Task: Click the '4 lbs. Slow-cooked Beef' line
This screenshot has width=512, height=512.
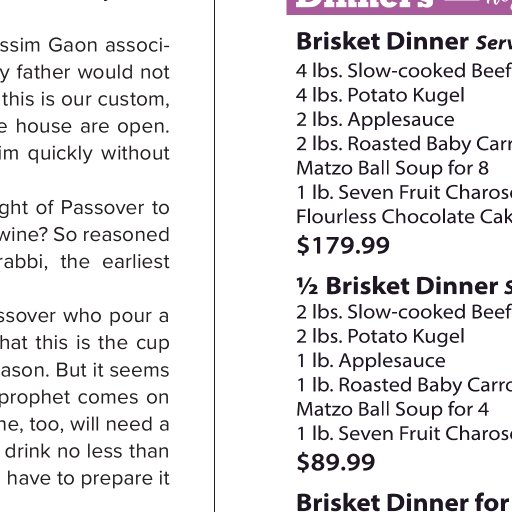Action: pos(404,71)
